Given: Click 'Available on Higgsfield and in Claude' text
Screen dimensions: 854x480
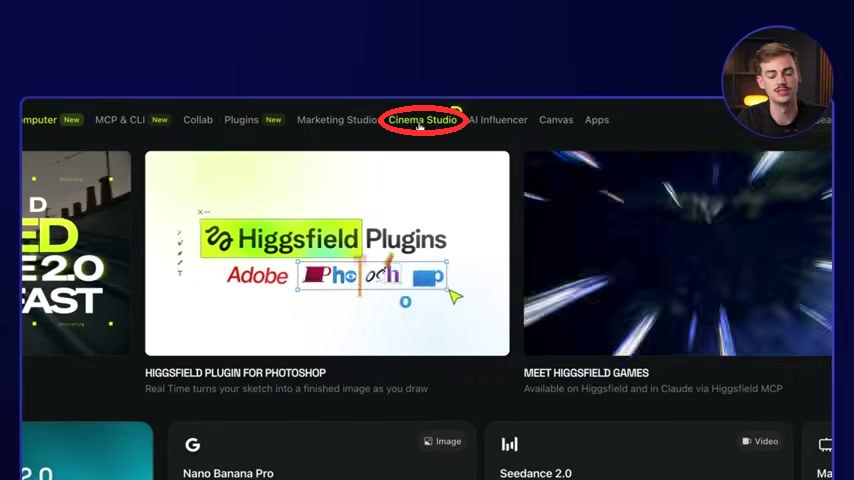Looking at the screenshot, I should 653,389.
